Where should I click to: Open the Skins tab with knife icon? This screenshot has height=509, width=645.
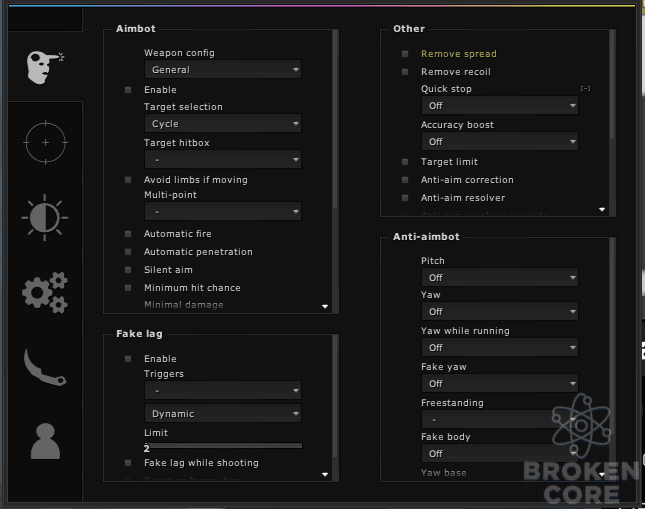[x=45, y=367]
